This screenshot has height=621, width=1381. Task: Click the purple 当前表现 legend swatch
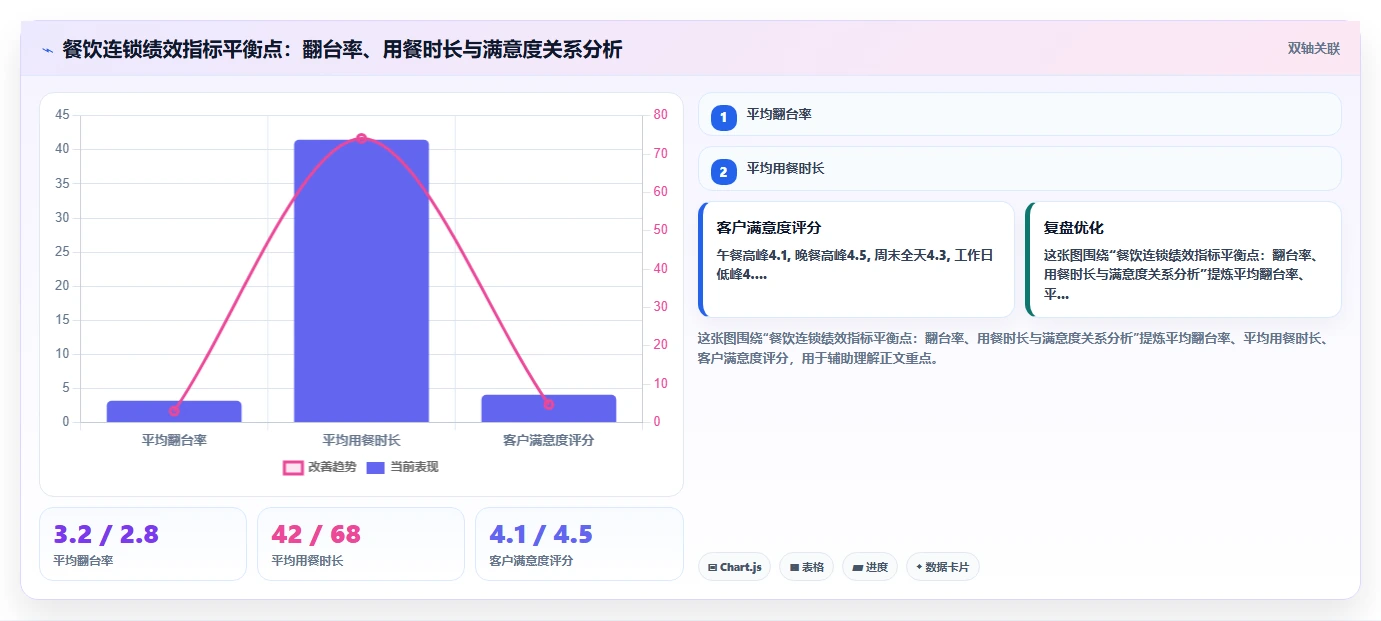[x=376, y=467]
